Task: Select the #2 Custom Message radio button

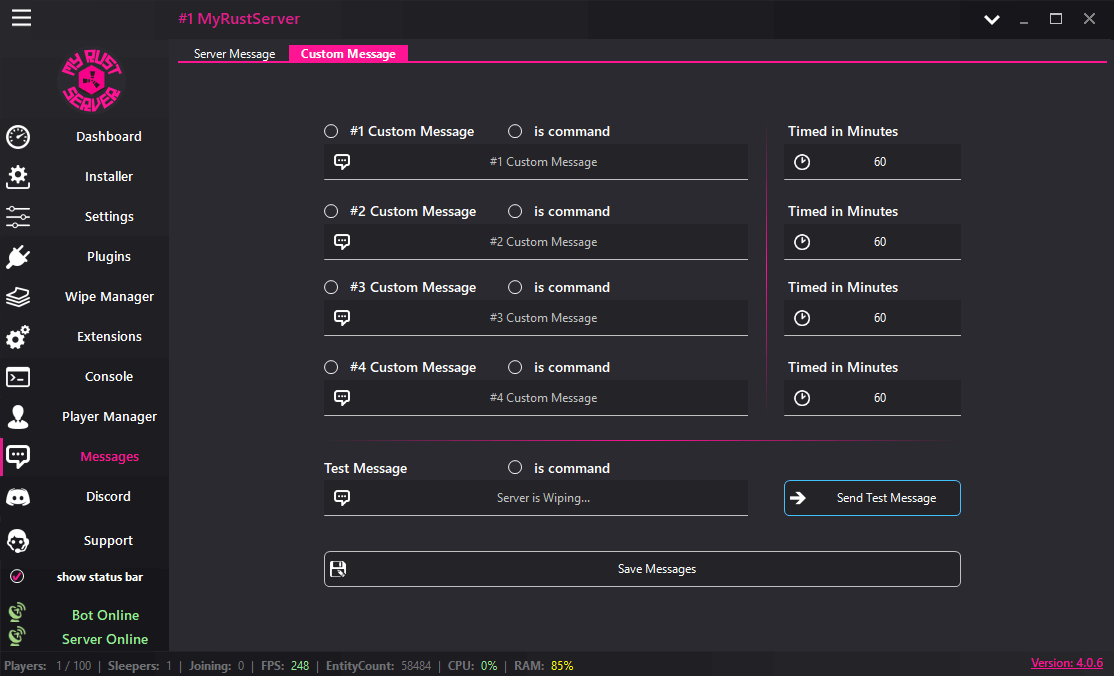Action: [x=331, y=211]
